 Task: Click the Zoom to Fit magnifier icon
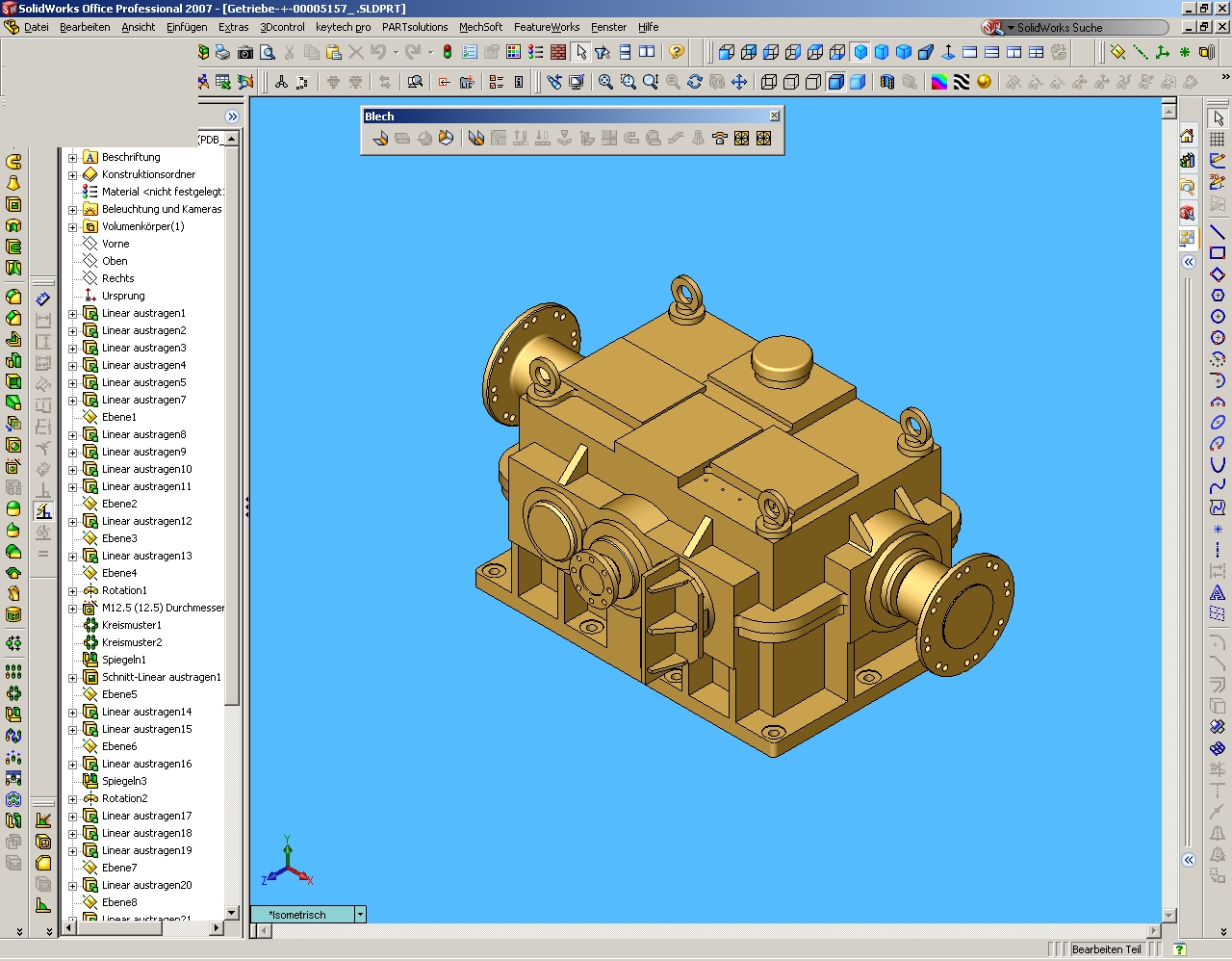coord(605,83)
